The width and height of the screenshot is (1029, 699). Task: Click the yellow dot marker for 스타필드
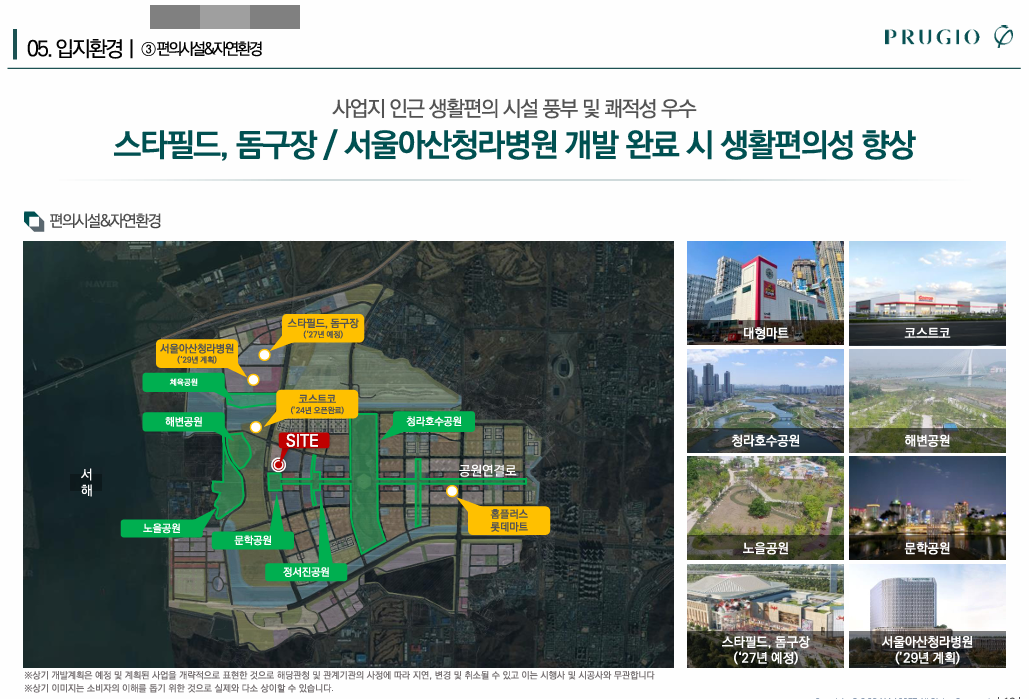pyautogui.click(x=264, y=354)
